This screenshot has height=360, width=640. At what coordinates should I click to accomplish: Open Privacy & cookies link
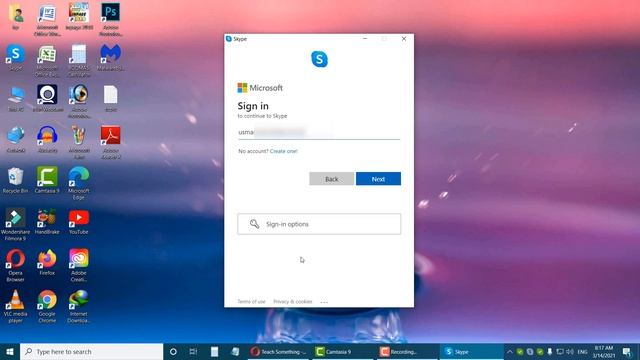[x=293, y=302]
